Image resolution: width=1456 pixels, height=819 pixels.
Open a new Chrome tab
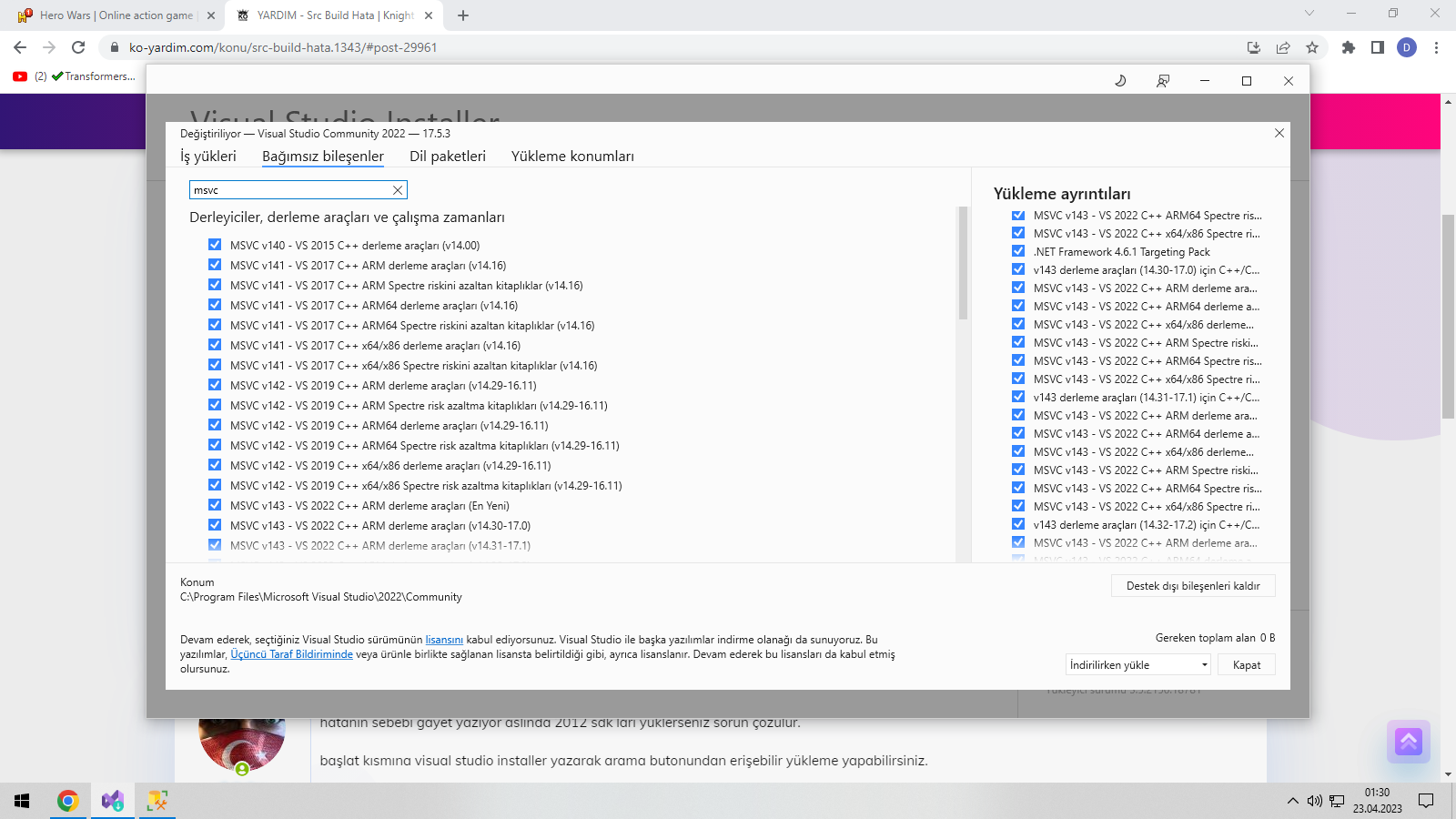coord(463,15)
